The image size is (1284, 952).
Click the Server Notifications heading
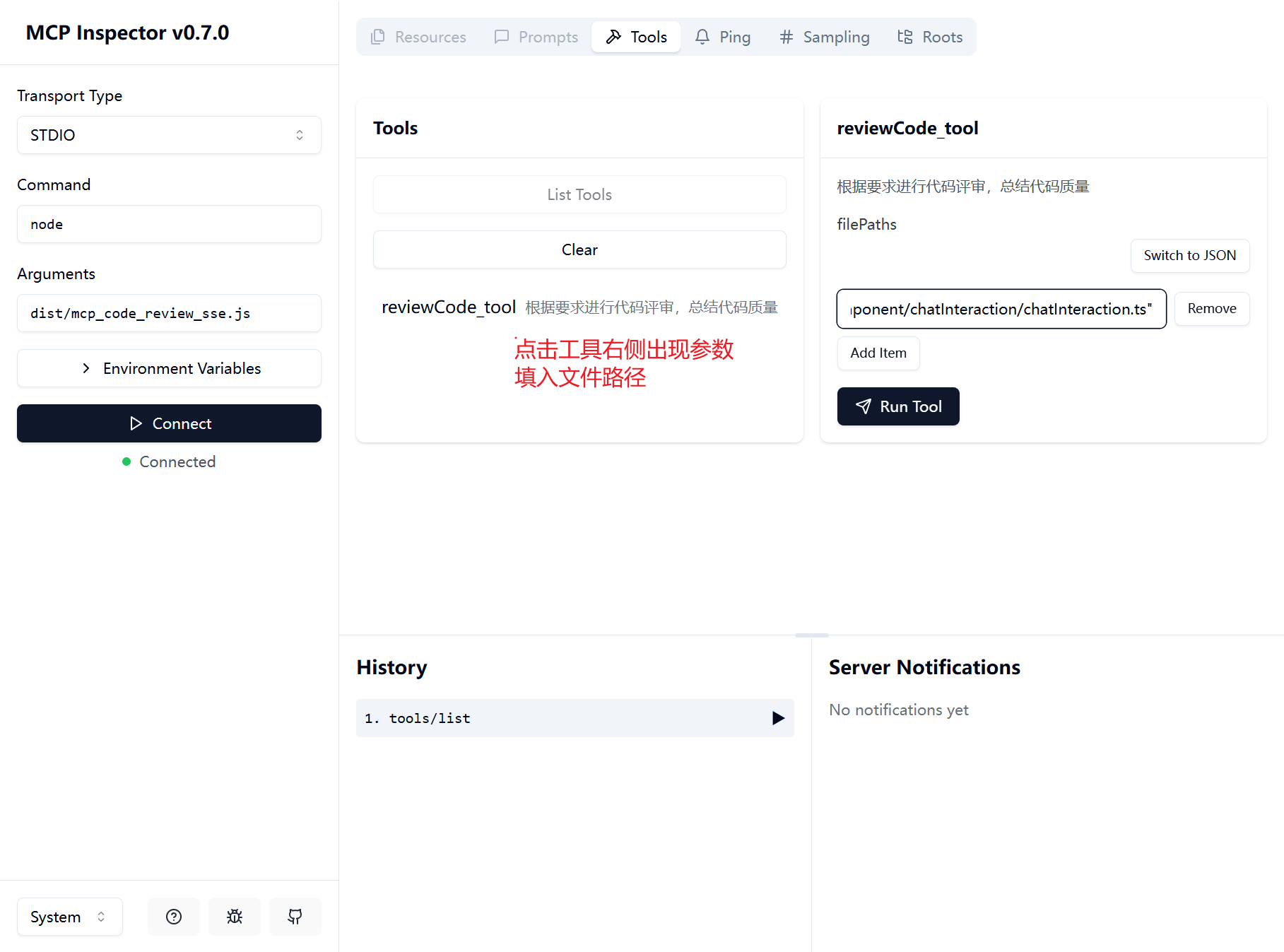(924, 667)
